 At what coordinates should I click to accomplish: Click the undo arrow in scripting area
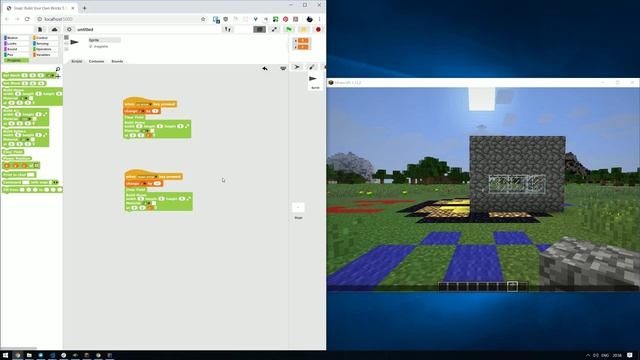point(265,69)
